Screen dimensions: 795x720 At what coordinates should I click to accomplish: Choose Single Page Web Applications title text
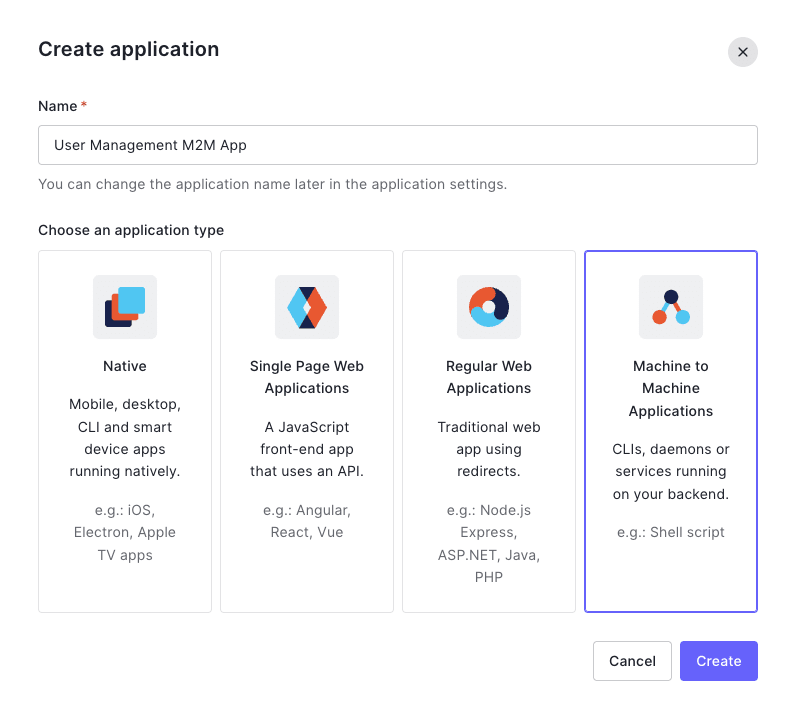(x=307, y=377)
